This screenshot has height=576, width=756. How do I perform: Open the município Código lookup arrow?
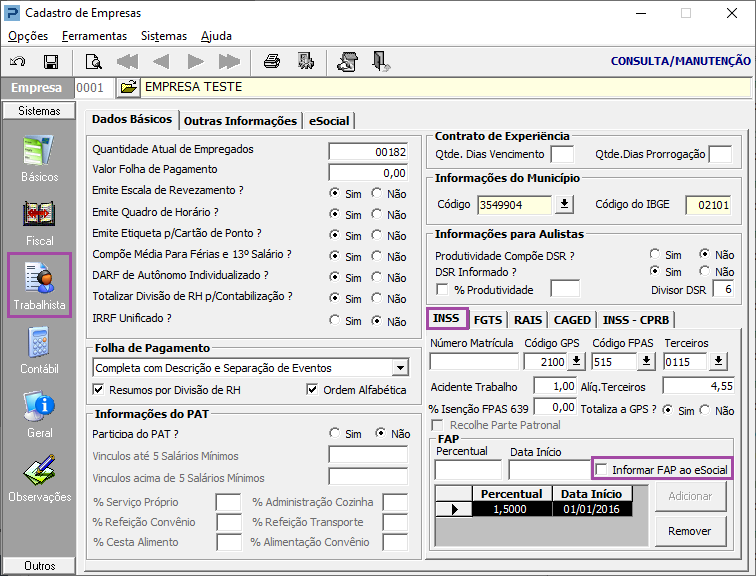point(564,204)
